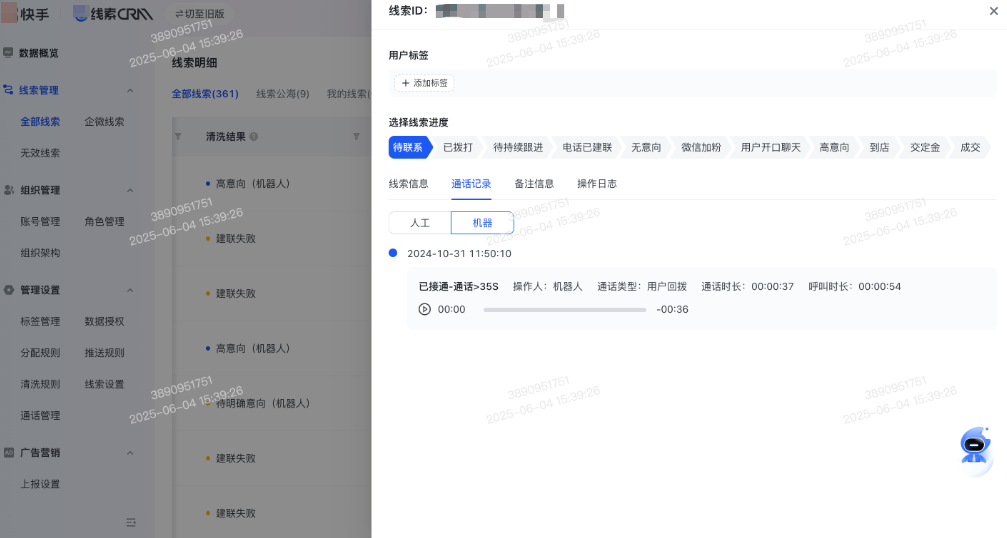Screen dimensions: 1007x538
Task: Set lead progress to 高意向
Action: [834, 148]
